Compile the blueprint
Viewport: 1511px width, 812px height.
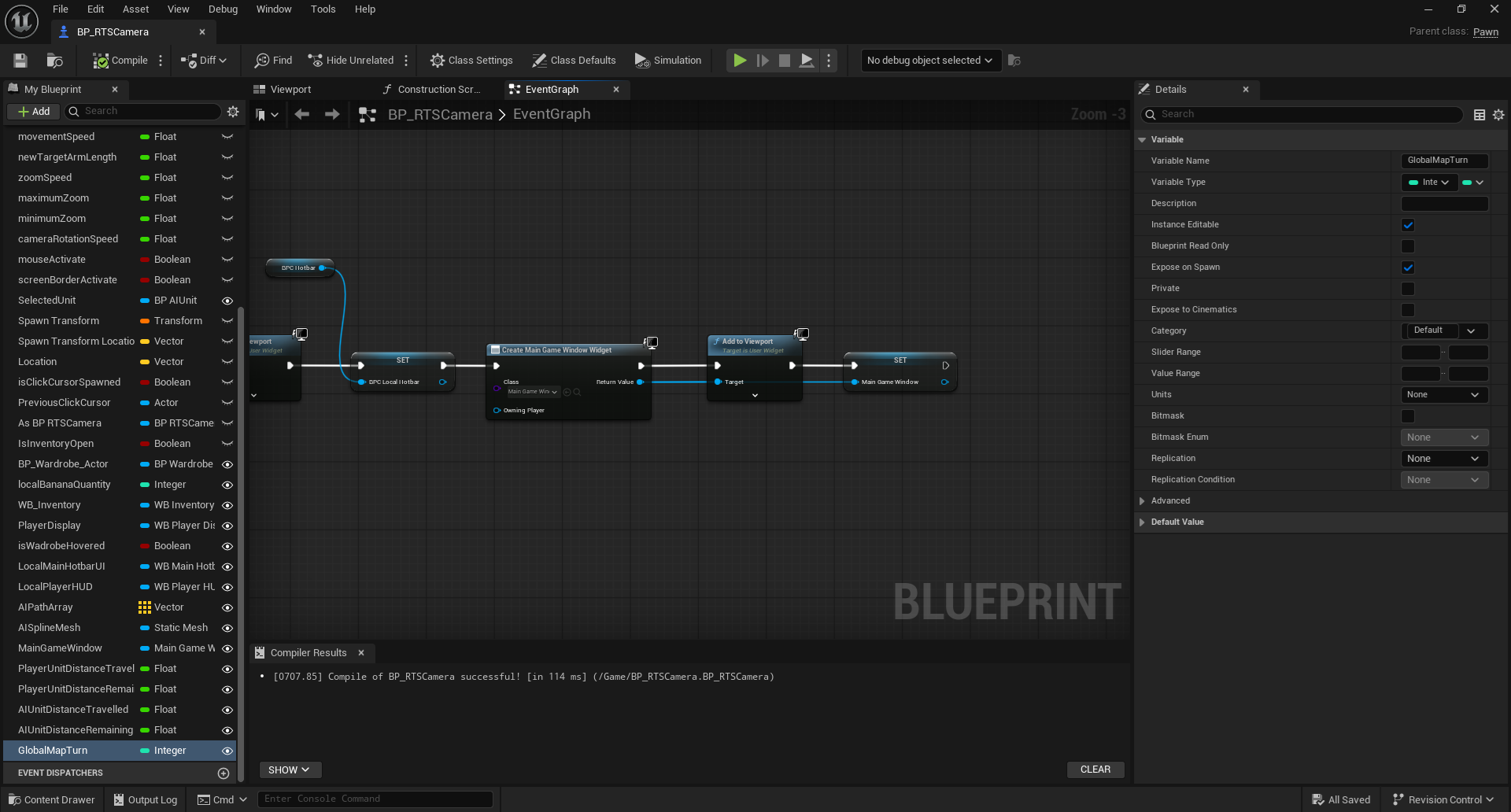[x=120, y=61]
